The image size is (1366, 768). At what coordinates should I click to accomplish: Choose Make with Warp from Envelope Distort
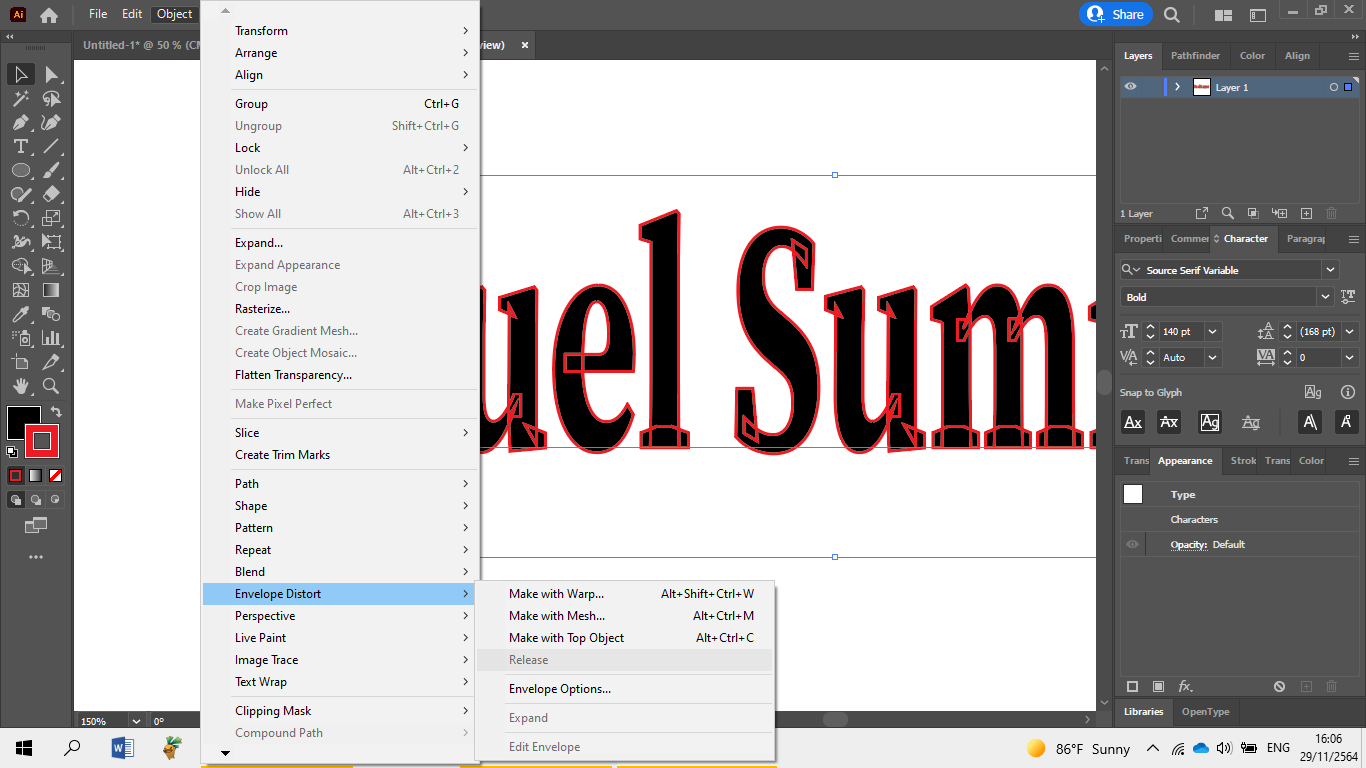coord(555,593)
